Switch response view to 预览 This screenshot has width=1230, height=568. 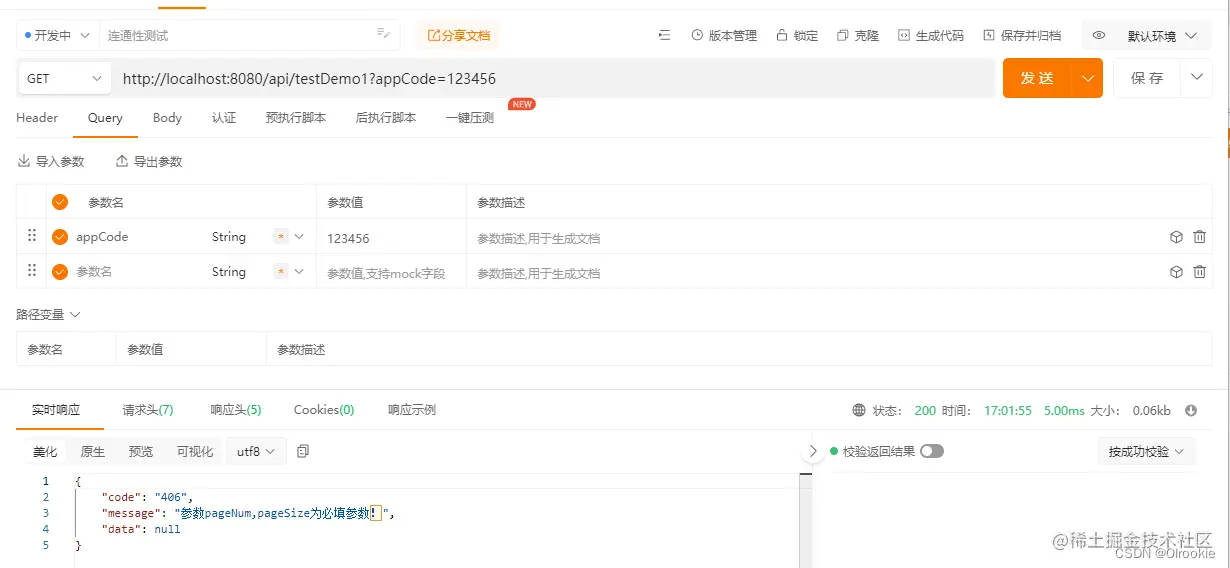point(141,451)
